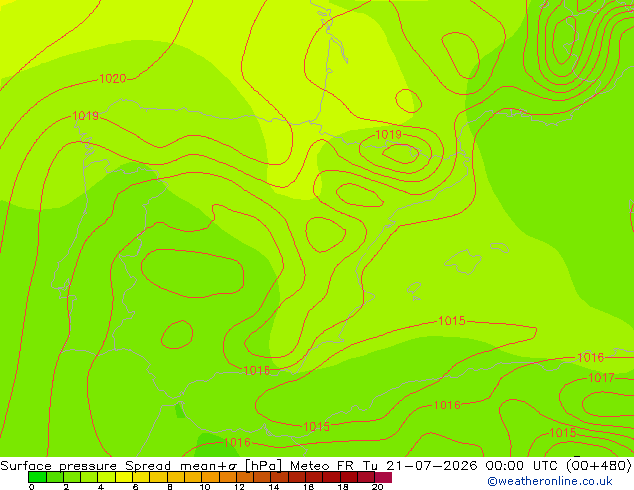Viewport: 634px width, 490px height.
Task: Click the legend value label "12"
Action: point(239,487)
